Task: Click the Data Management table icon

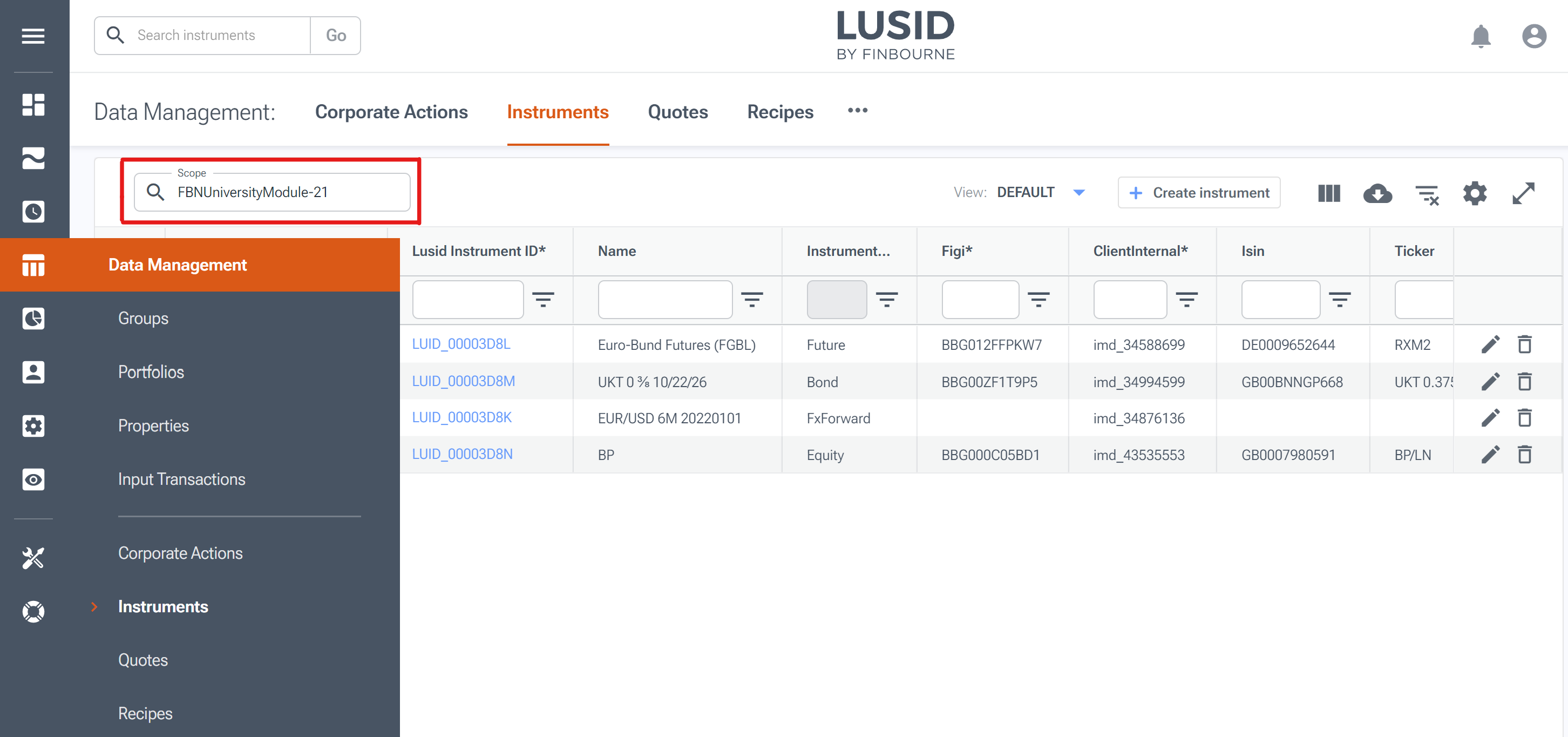Action: (x=33, y=265)
